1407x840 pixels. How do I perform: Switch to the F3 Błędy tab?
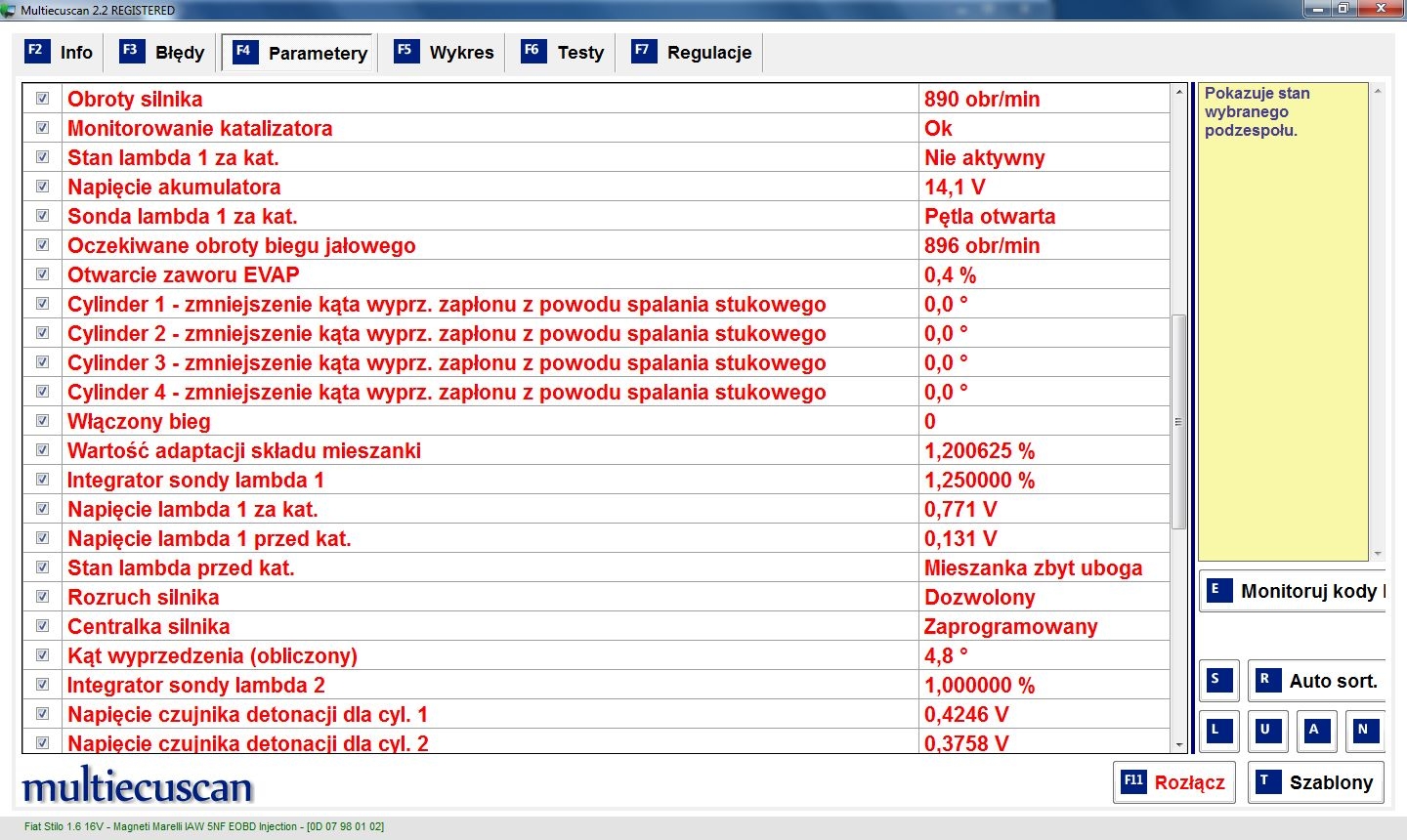tap(162, 53)
